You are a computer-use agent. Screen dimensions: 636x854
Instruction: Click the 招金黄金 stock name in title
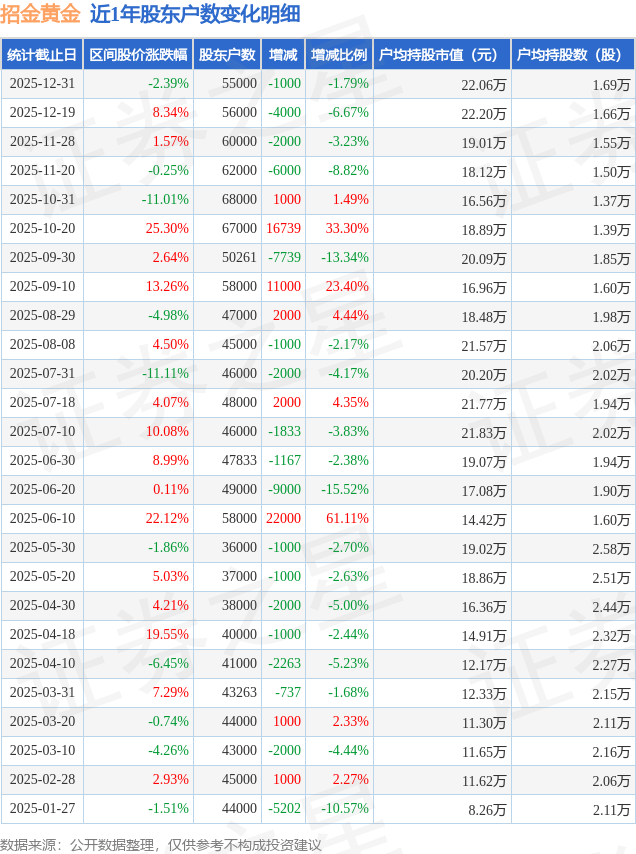tap(40, 14)
